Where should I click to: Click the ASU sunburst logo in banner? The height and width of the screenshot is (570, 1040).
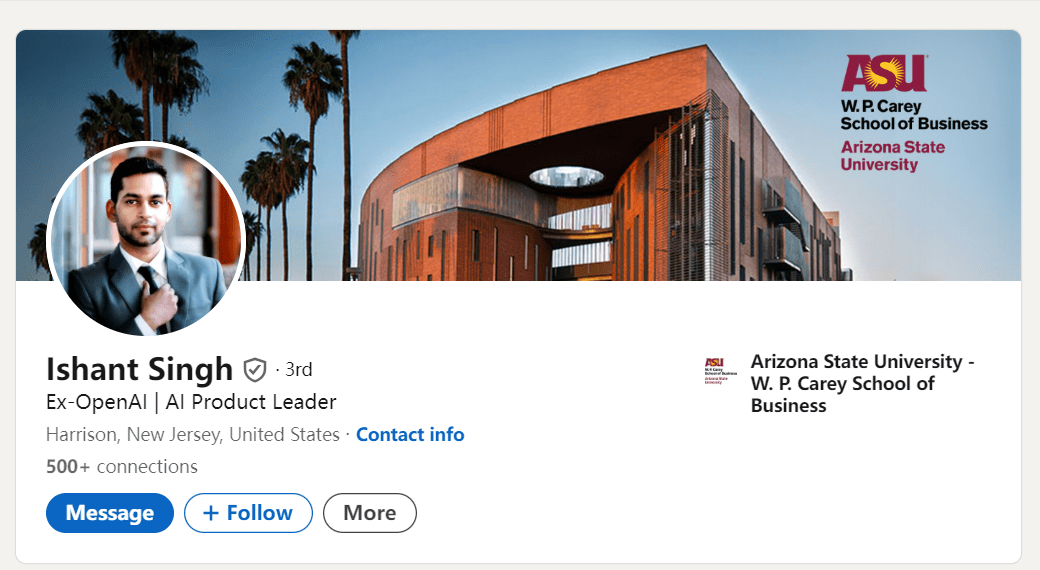[x=884, y=74]
